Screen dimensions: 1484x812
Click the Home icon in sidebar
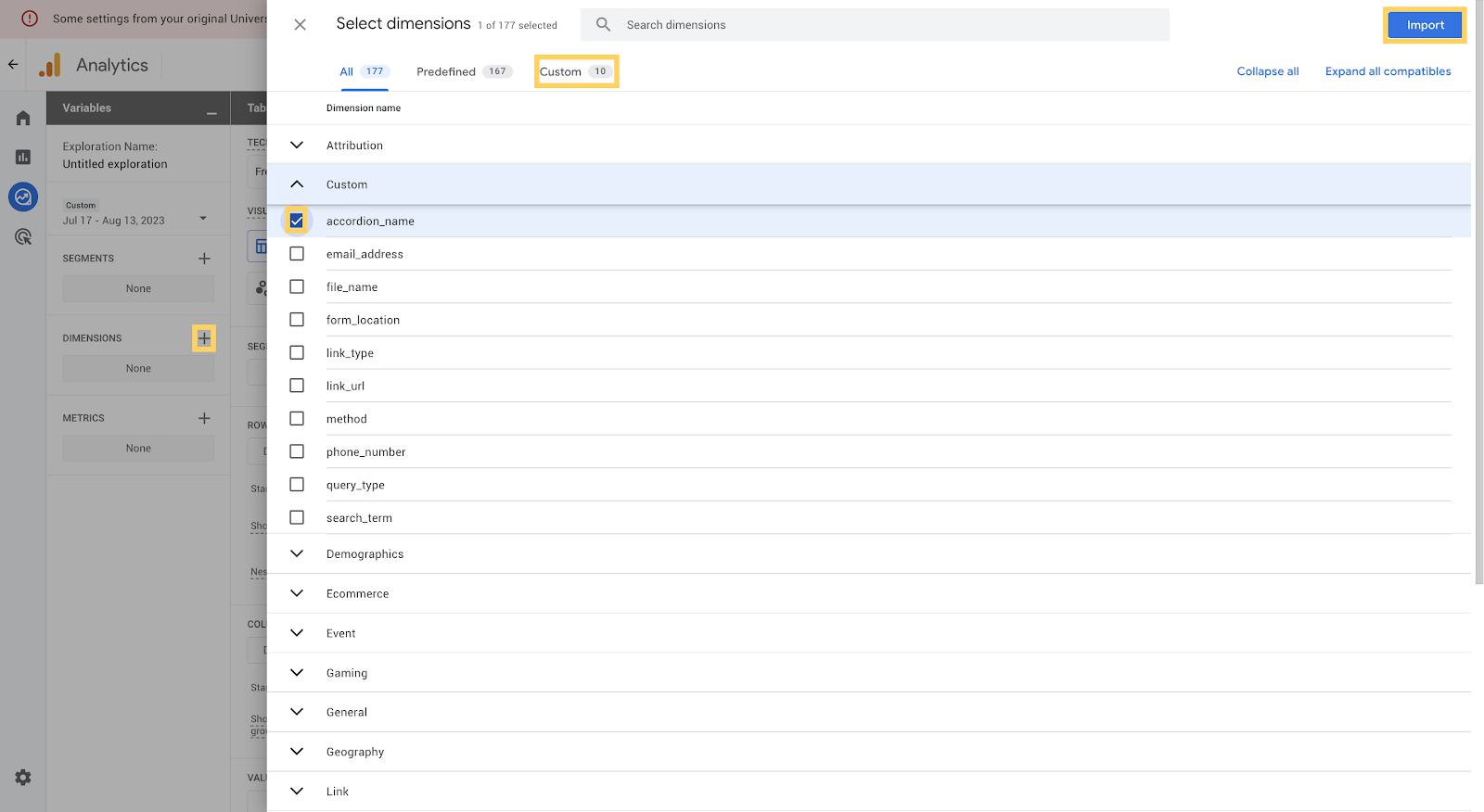tap(23, 118)
